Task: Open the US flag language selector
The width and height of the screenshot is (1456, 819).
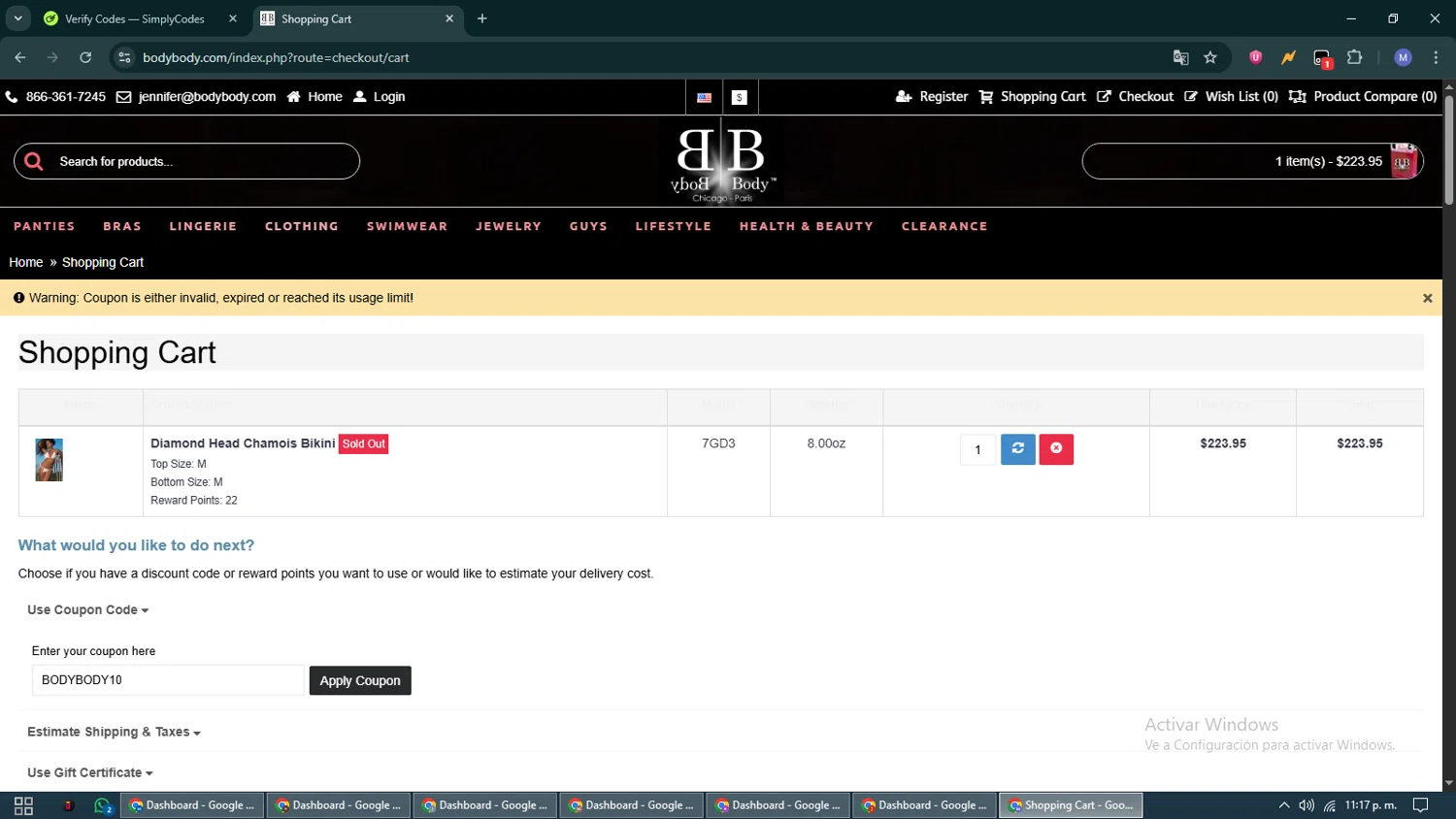Action: [x=704, y=97]
